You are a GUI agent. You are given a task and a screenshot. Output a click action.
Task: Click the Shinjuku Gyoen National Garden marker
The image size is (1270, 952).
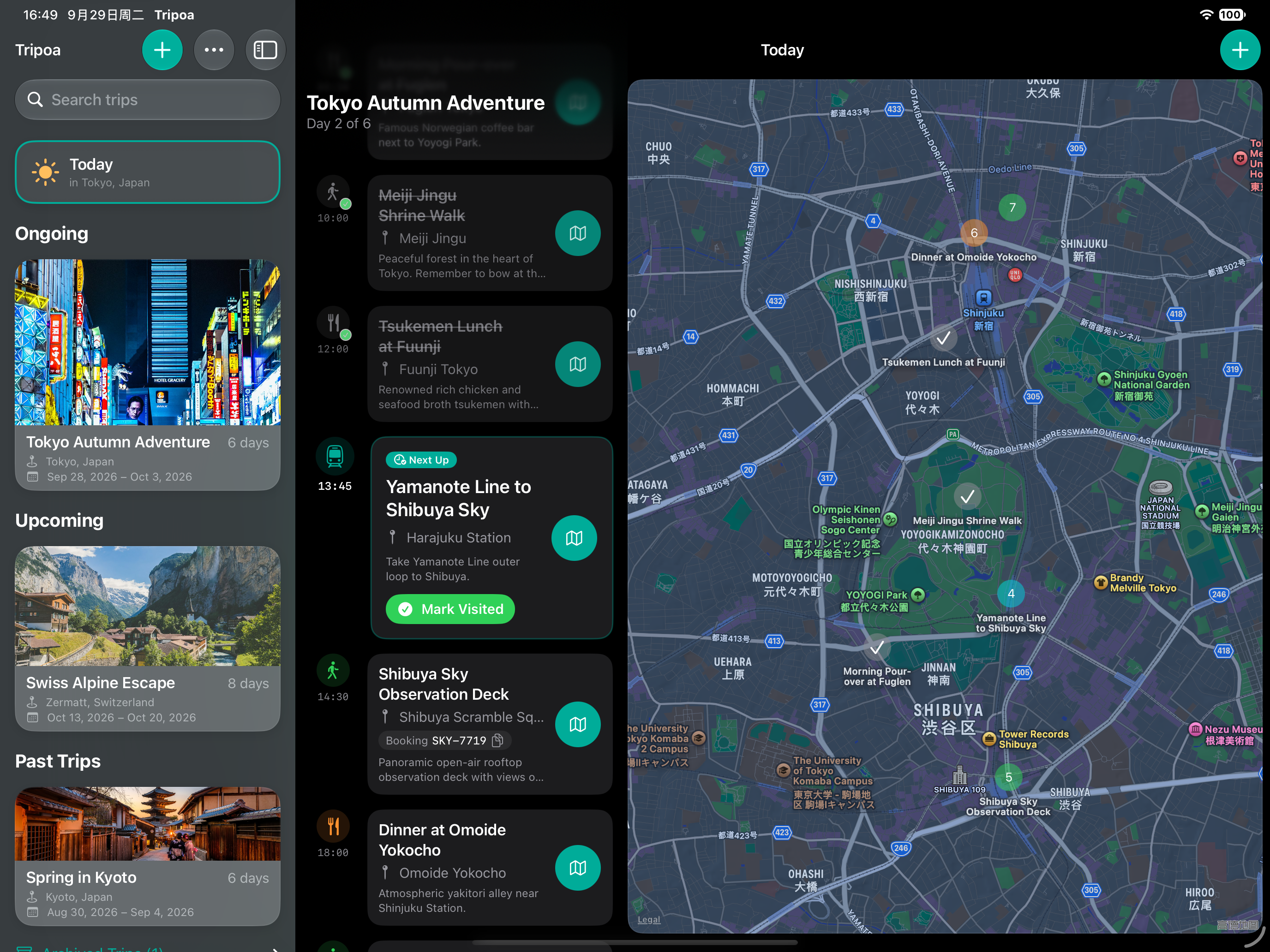1103,379
